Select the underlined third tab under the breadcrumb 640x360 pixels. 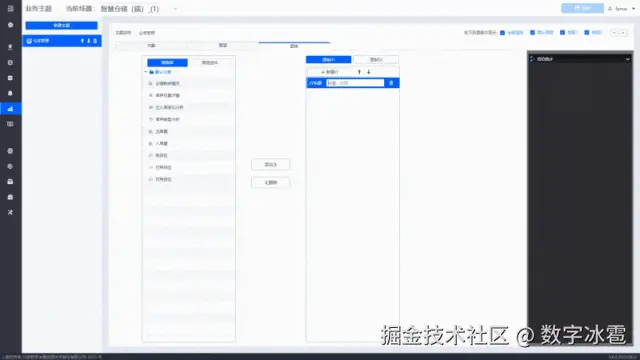coord(294,46)
